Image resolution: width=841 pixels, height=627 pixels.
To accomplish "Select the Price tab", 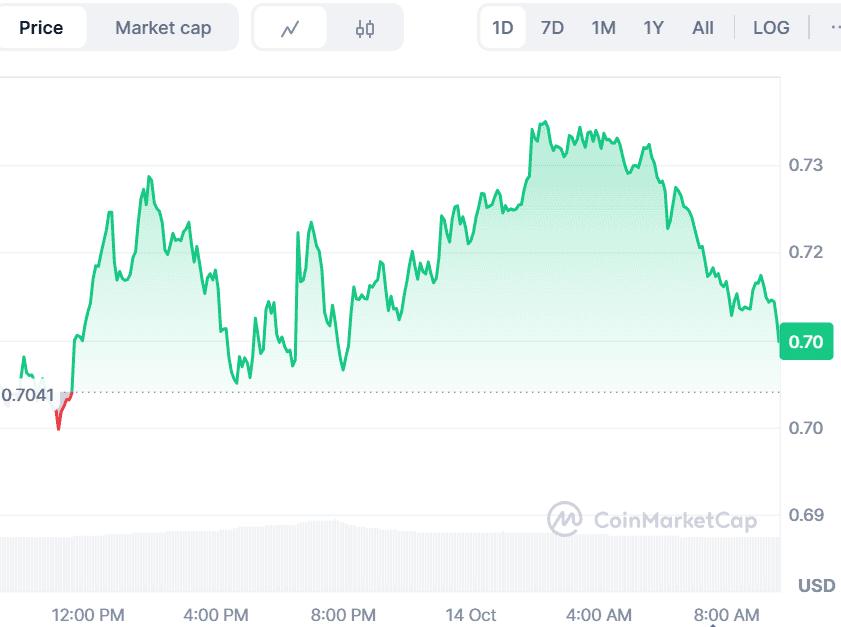I will click(x=43, y=28).
